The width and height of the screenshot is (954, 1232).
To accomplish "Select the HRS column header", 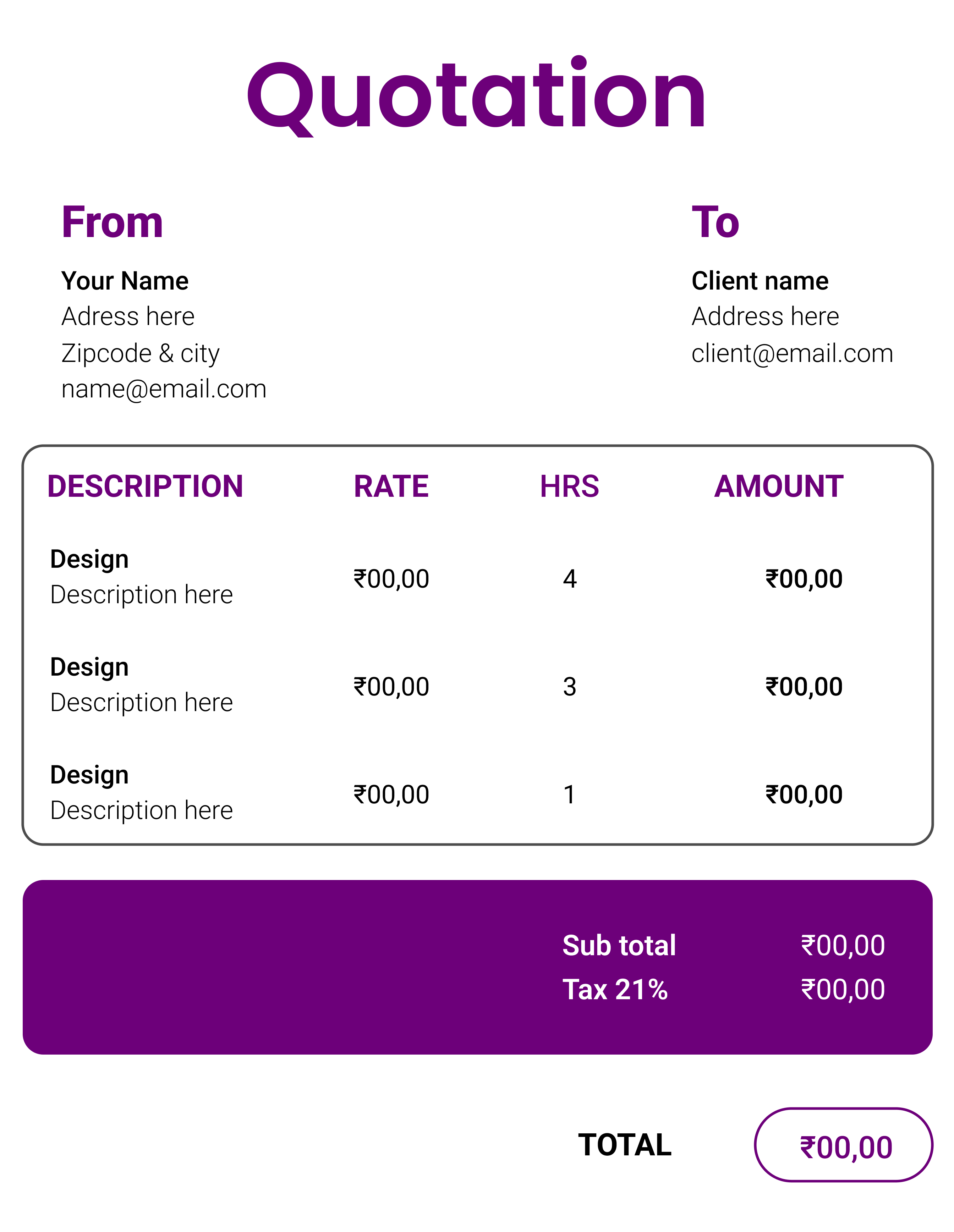I will click(569, 486).
